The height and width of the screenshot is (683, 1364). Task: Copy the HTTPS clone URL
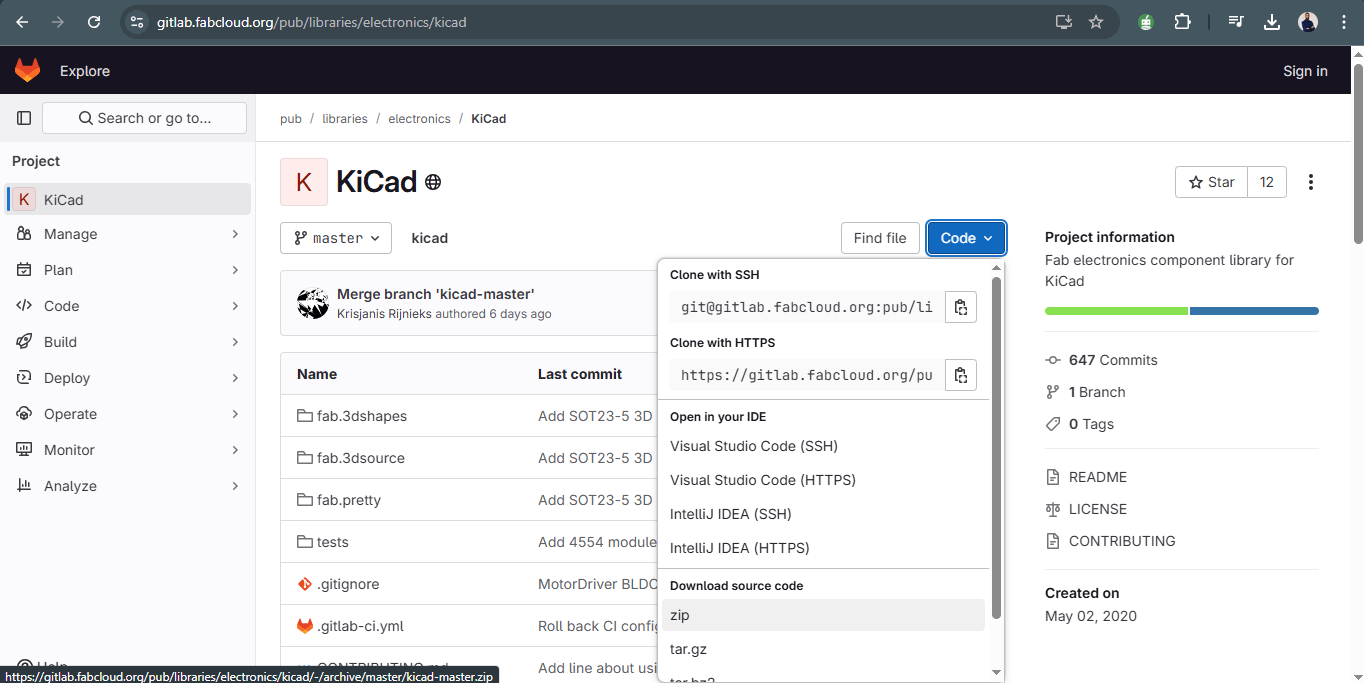(960, 375)
